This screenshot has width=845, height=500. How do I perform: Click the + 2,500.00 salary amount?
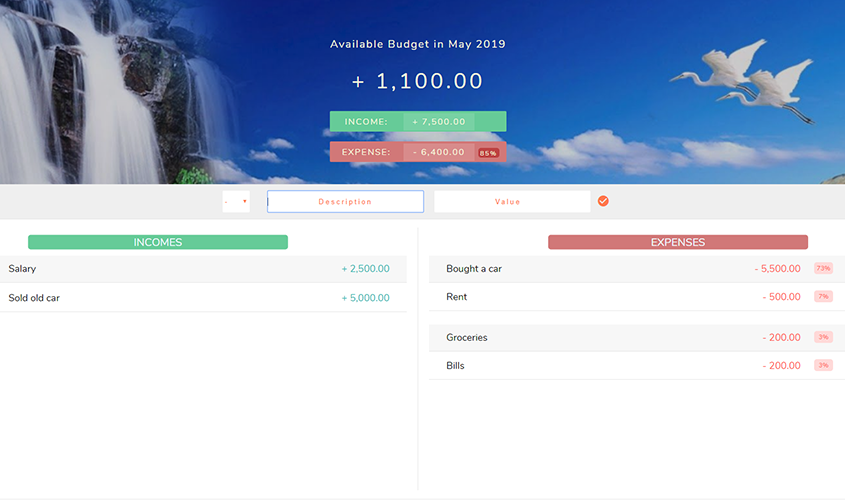click(365, 269)
